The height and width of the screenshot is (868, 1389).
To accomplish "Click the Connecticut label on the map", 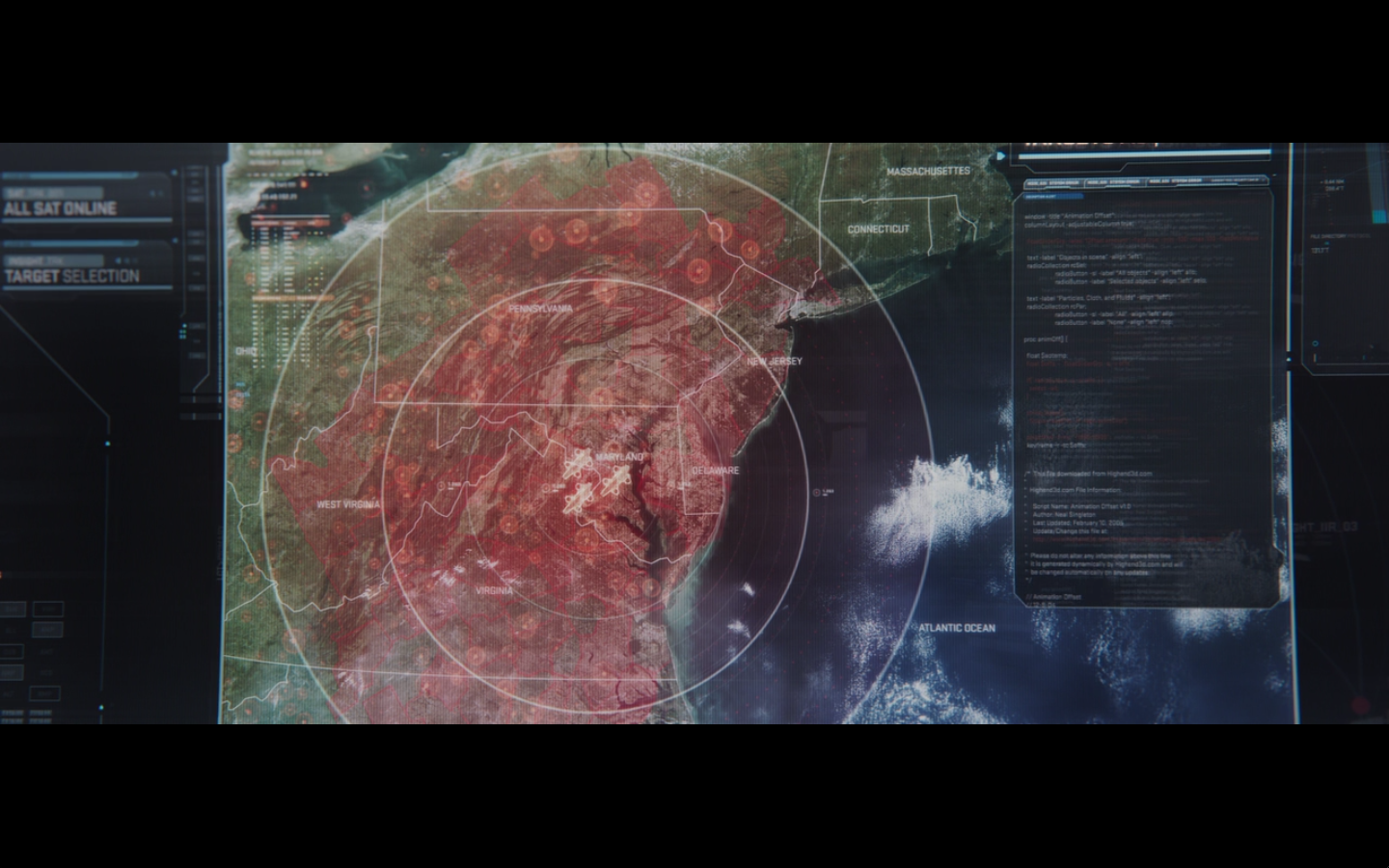I will tap(878, 230).
